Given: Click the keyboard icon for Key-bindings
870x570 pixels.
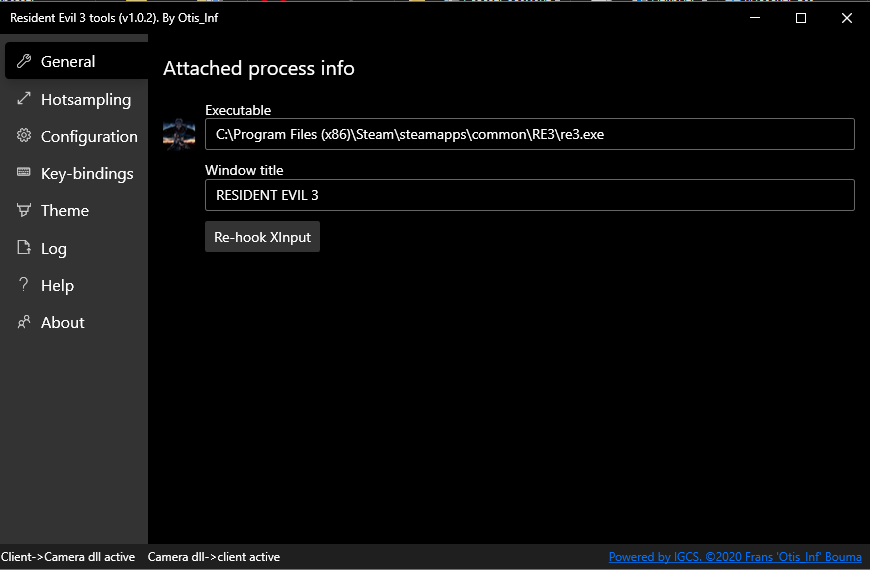Looking at the screenshot, I should coord(24,173).
